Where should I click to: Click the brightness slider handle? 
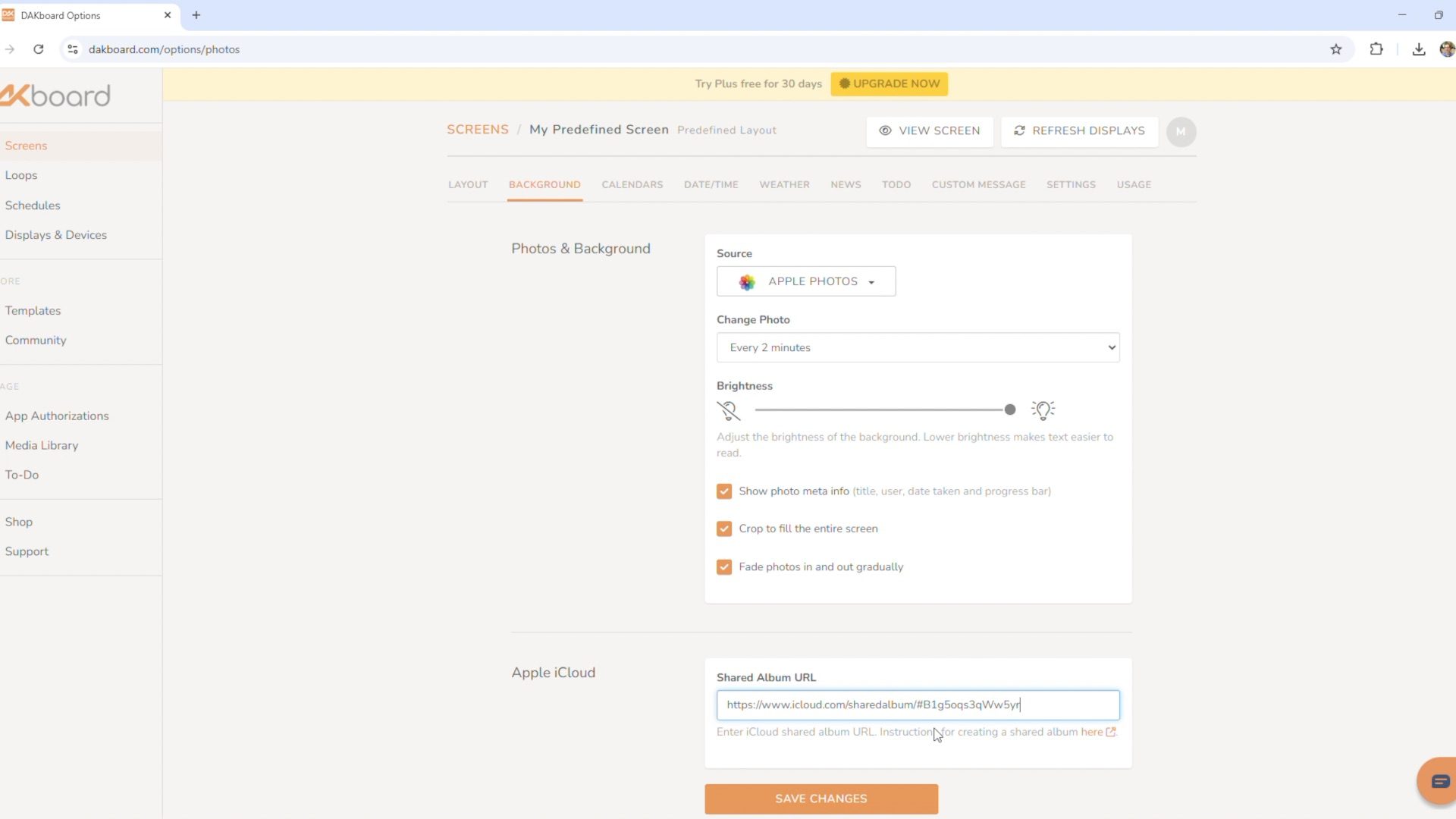[1009, 409]
